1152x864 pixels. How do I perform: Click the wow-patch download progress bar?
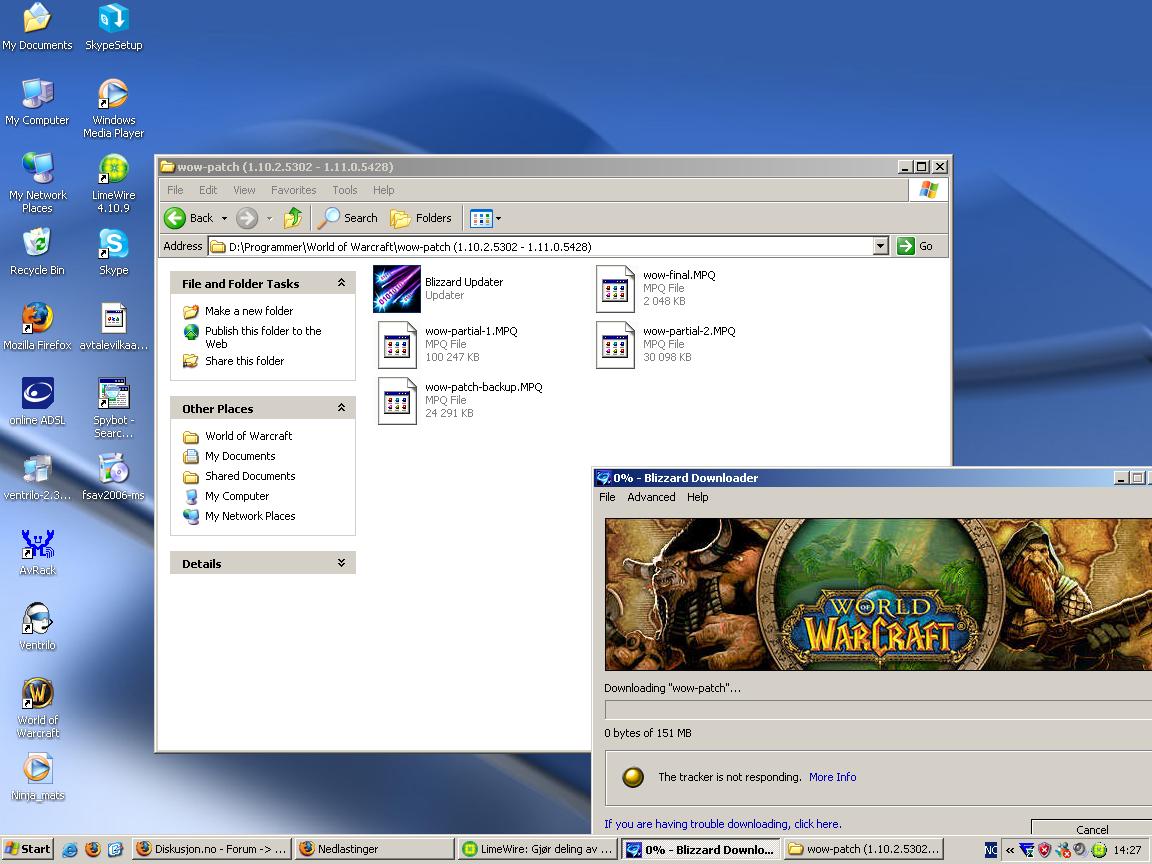pyautogui.click(x=878, y=710)
